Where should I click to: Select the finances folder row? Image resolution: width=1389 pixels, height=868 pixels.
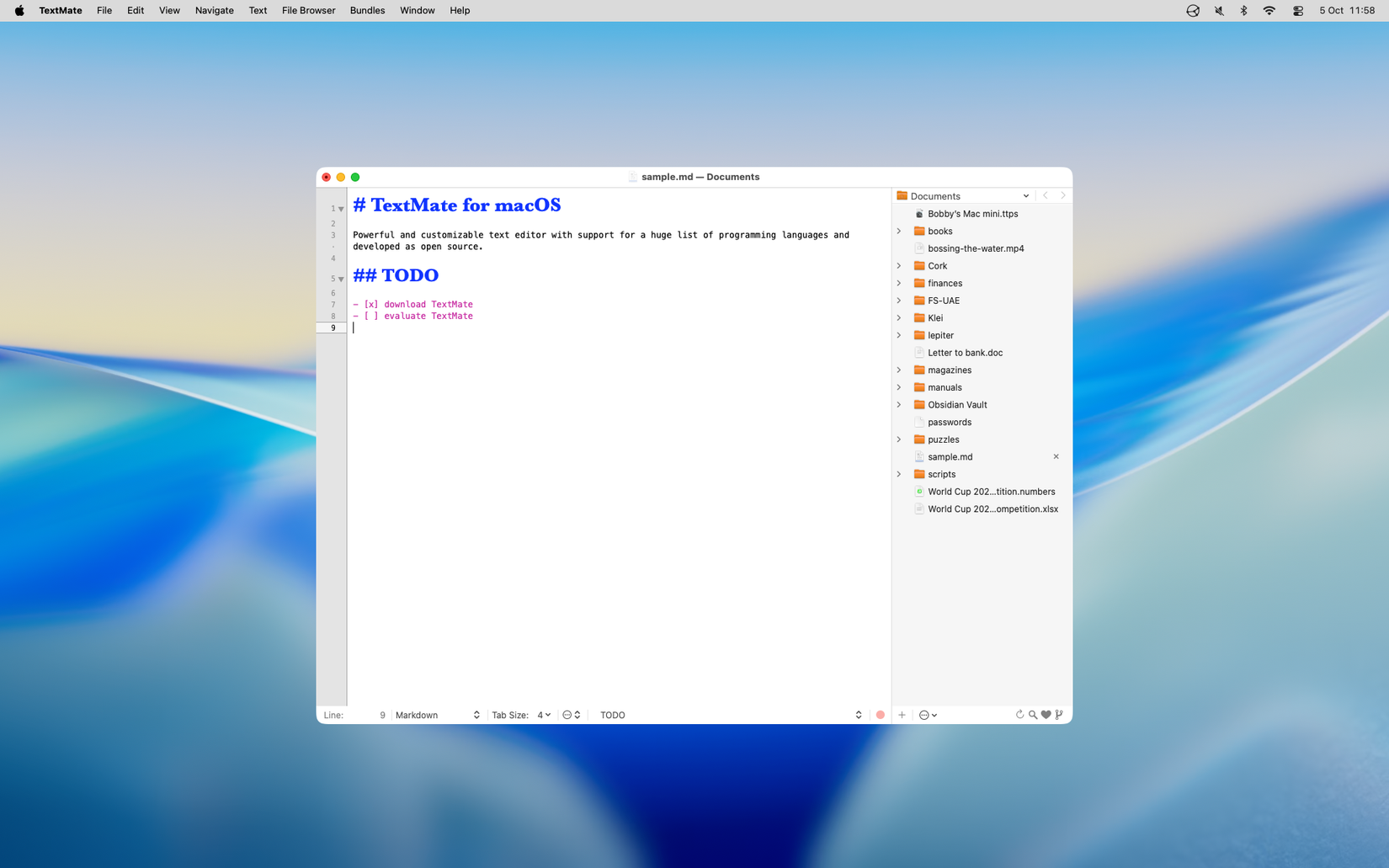(x=982, y=283)
